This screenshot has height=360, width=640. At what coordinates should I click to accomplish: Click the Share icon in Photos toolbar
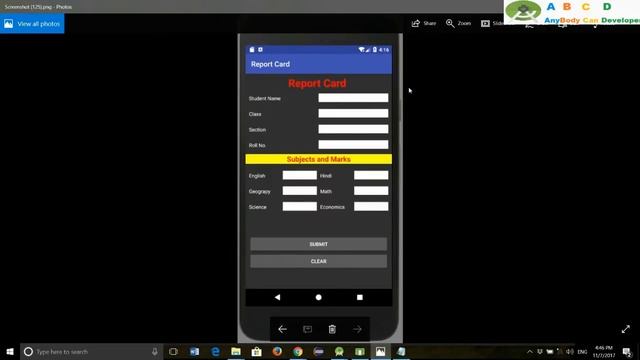click(416, 23)
